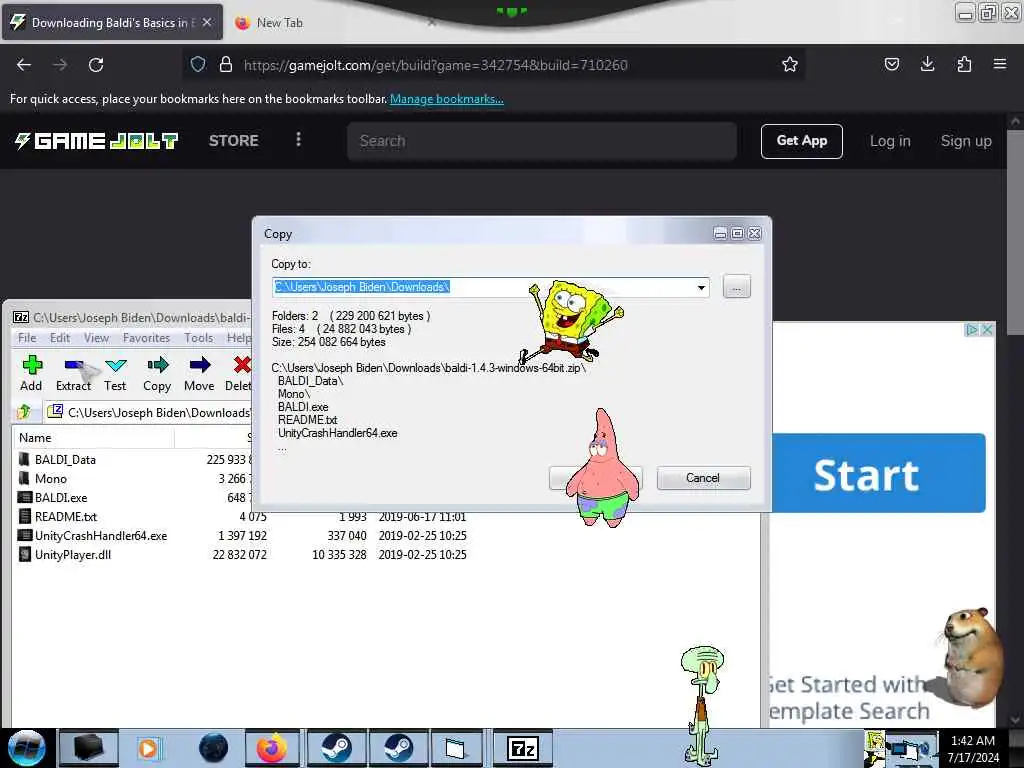The image size is (1024, 768).
Task: Click Cancel in the Copy dialog
Action: click(x=703, y=477)
